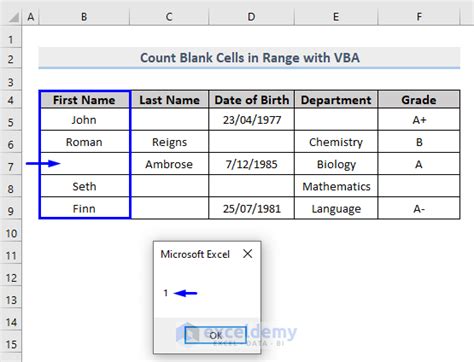
Task: Click the date cell '23/04/1977'
Action: (252, 119)
